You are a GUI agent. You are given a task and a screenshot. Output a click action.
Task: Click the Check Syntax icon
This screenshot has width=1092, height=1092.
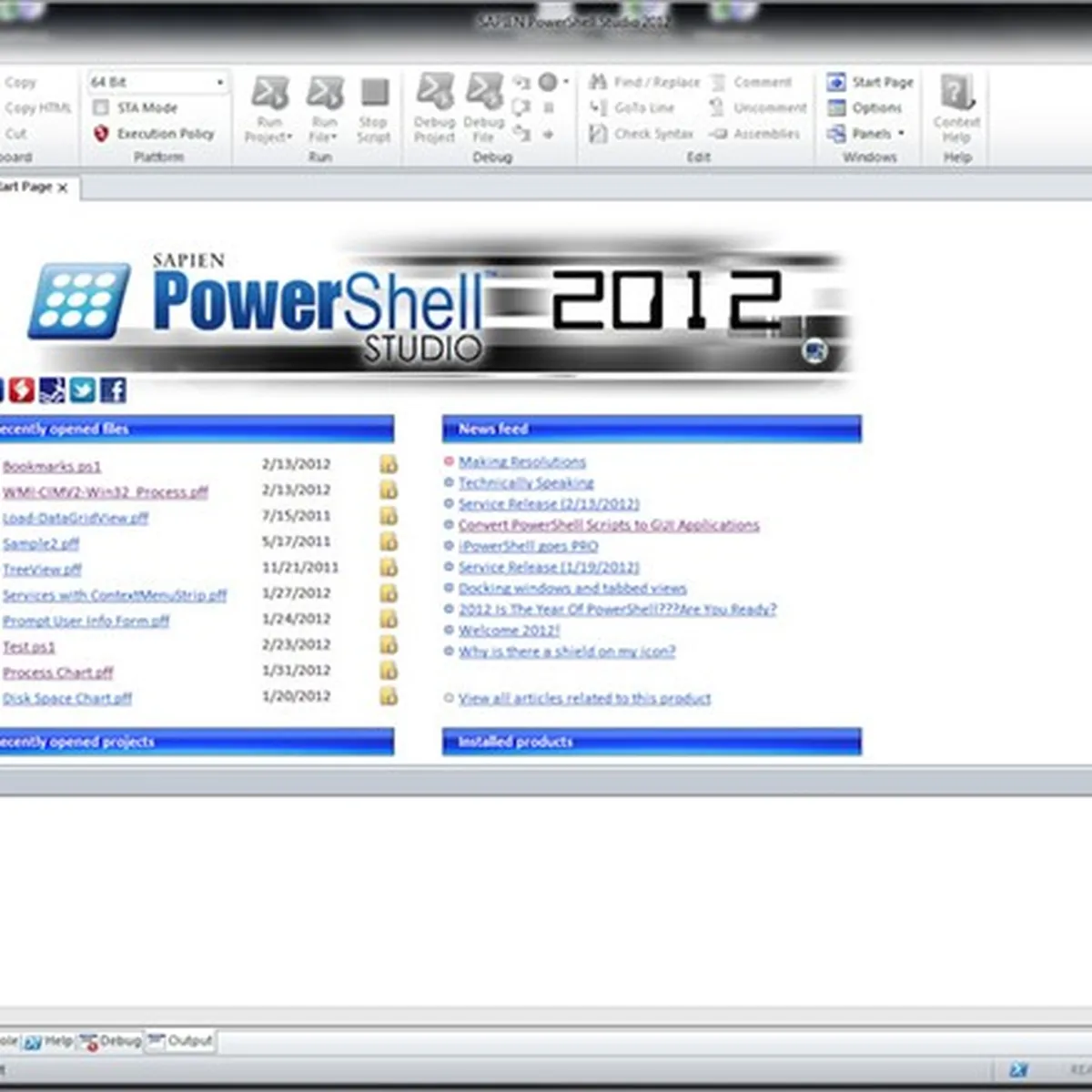coord(598,134)
